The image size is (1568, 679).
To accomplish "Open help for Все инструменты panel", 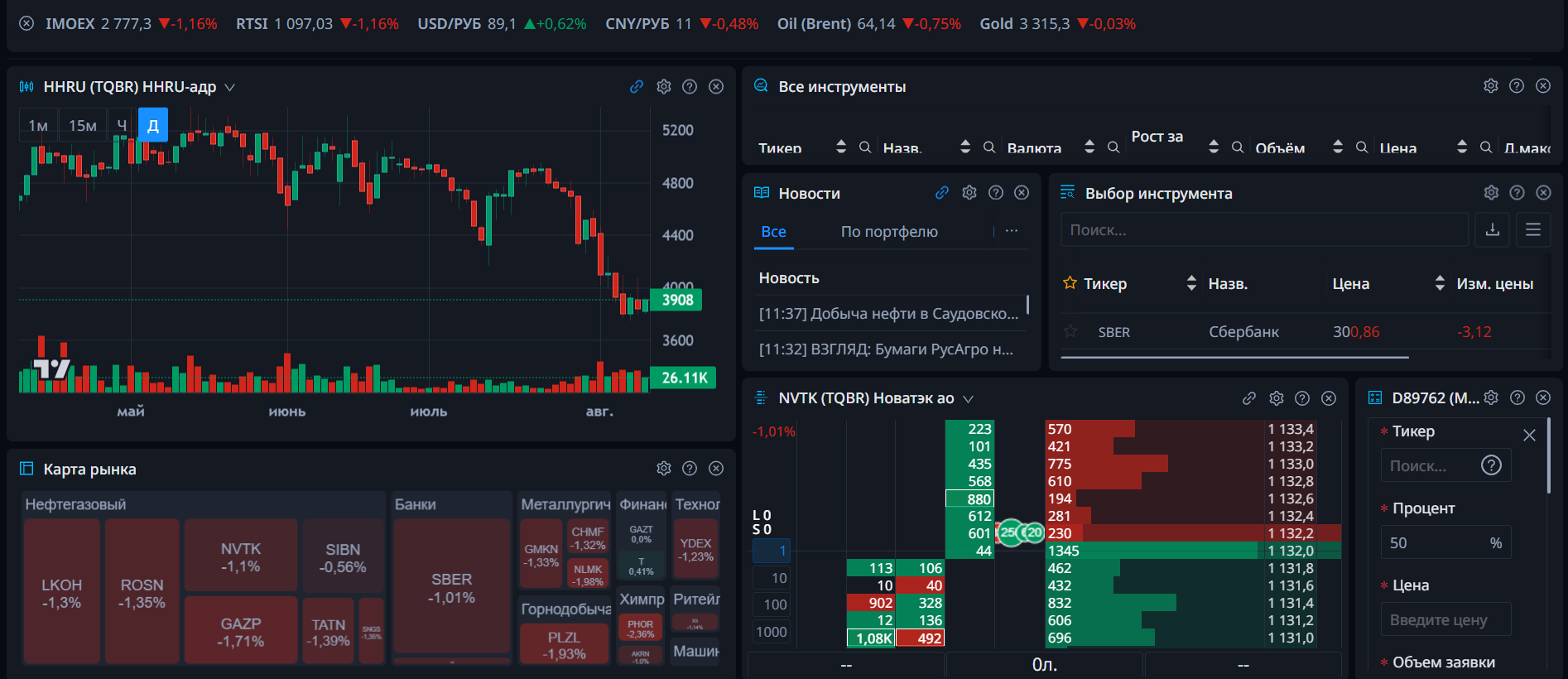I will [x=1517, y=86].
